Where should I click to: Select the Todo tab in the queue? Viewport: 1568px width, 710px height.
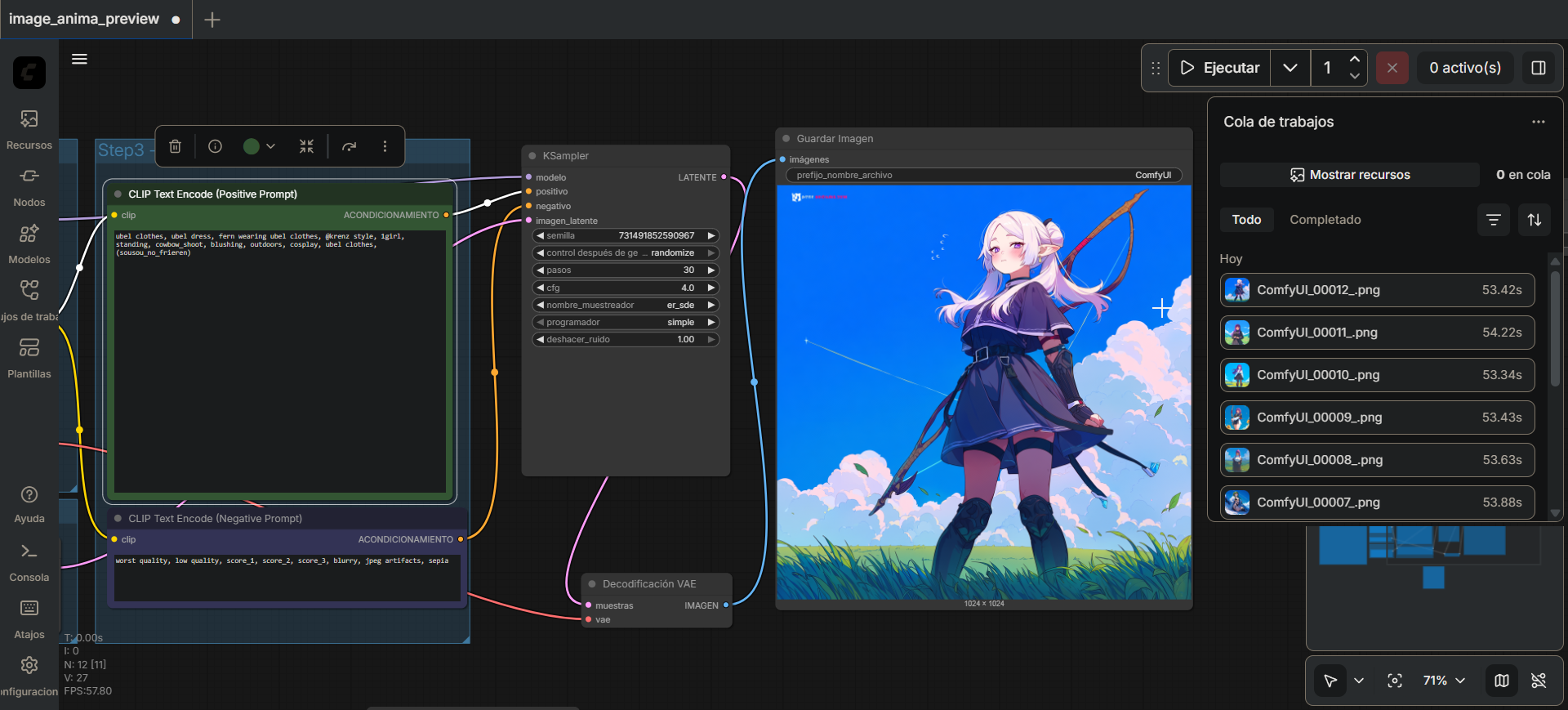[1246, 220]
